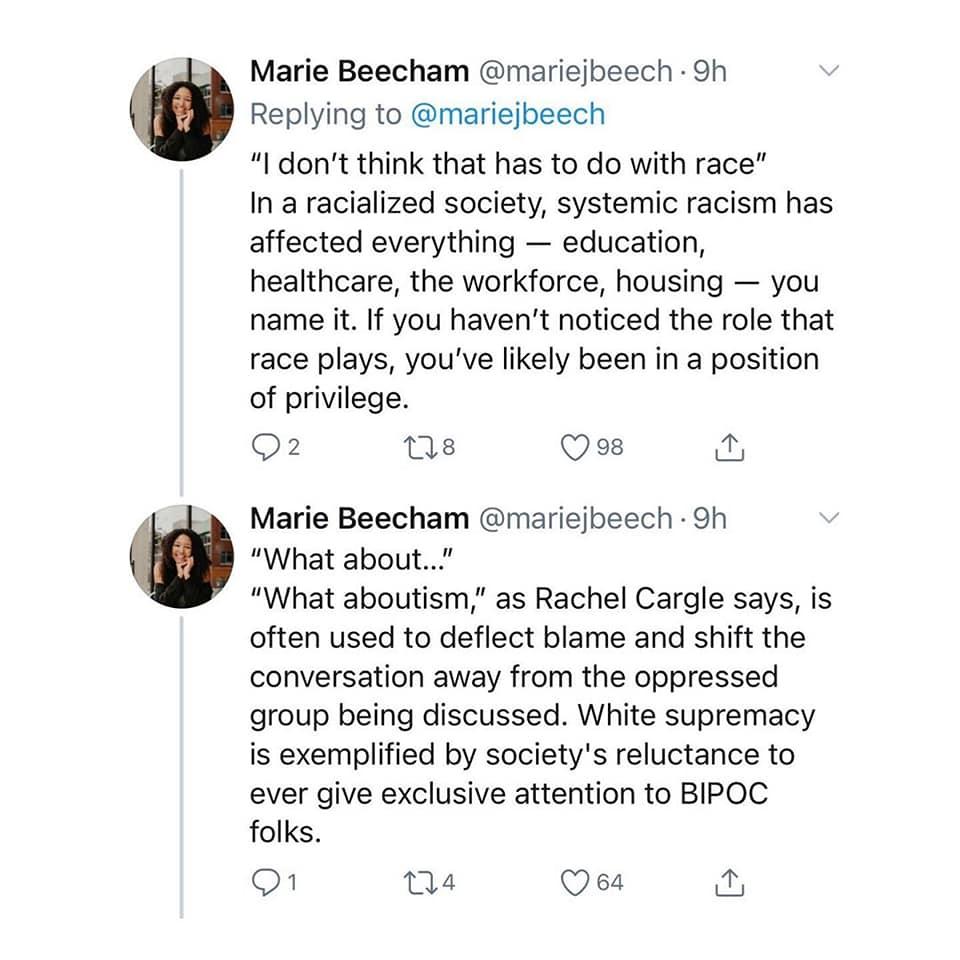Open the tweet text about systemic racism
This screenshot has width=960, height=960.
pyautogui.click(x=540, y=280)
